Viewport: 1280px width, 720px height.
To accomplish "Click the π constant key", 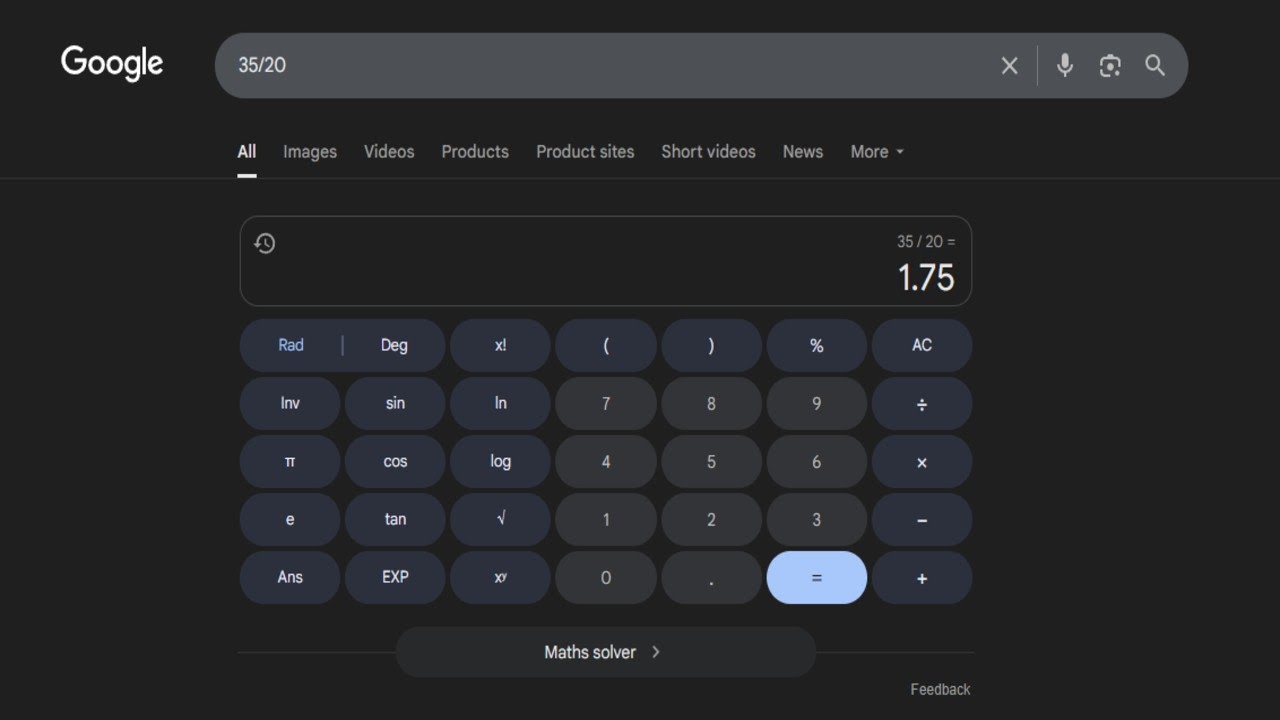I will coord(290,461).
